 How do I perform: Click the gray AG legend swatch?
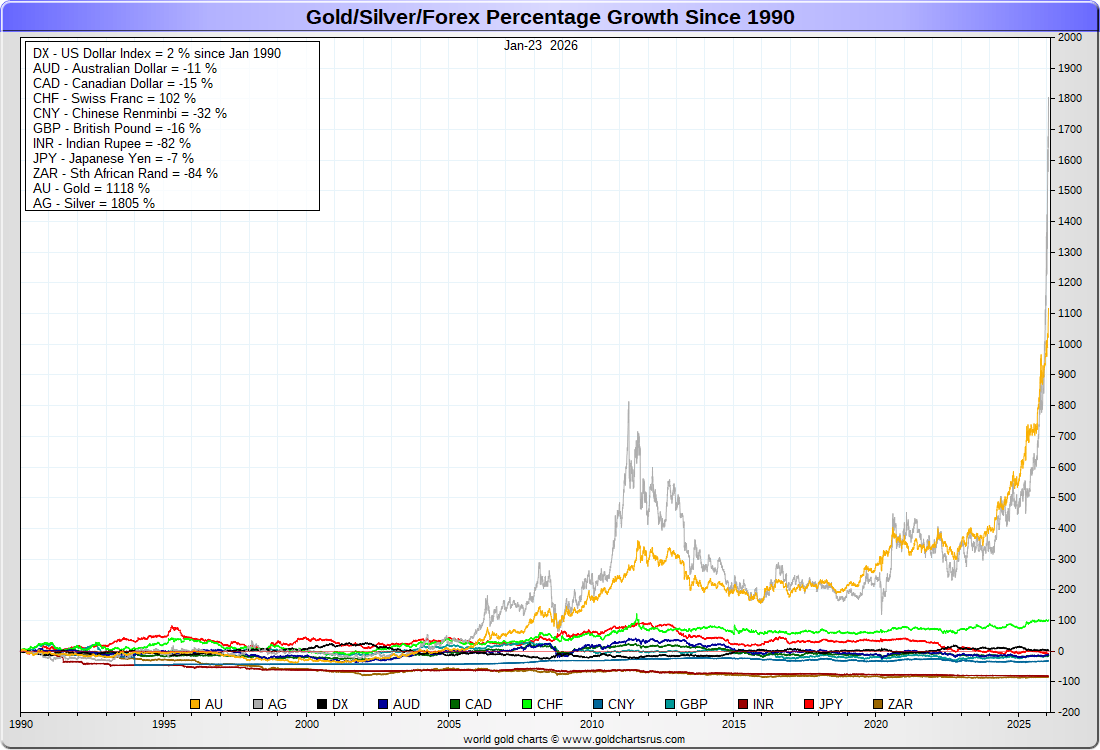pyautogui.click(x=258, y=704)
